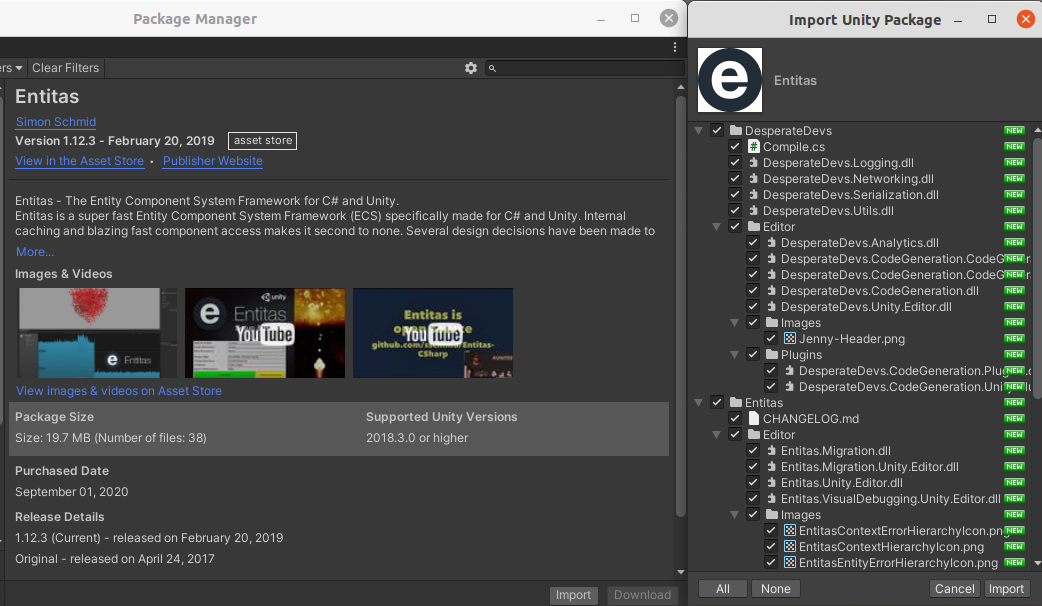Click the DesperateDevs.Serialization.dll plugin icon
The width and height of the screenshot is (1042, 606).
(754, 194)
